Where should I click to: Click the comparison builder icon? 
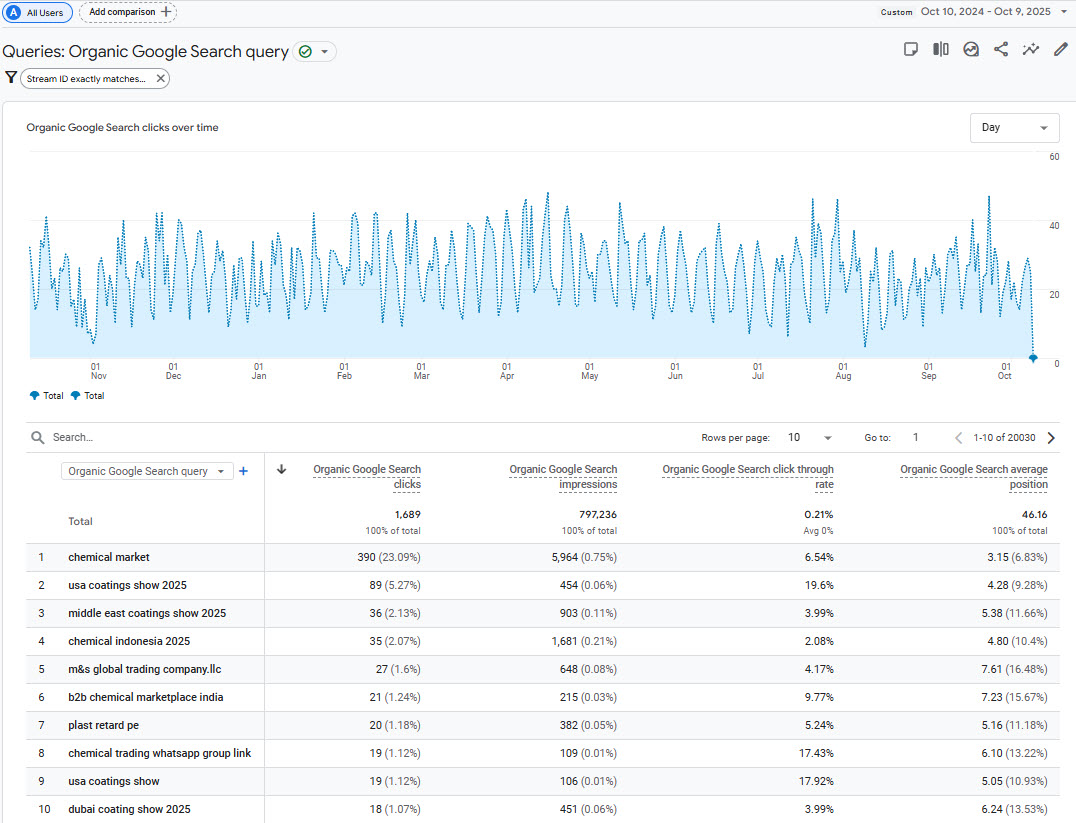coord(940,48)
